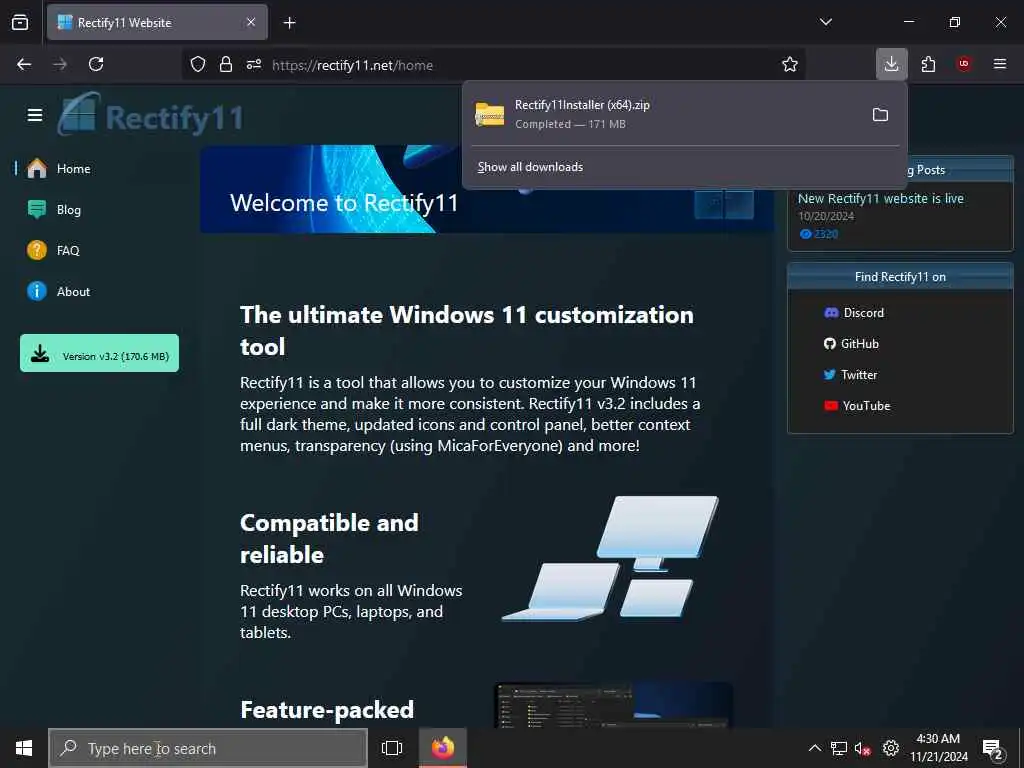Screen dimensions: 1024x768
Task: Open the Blog sidebar item
Action: pos(55,210)
